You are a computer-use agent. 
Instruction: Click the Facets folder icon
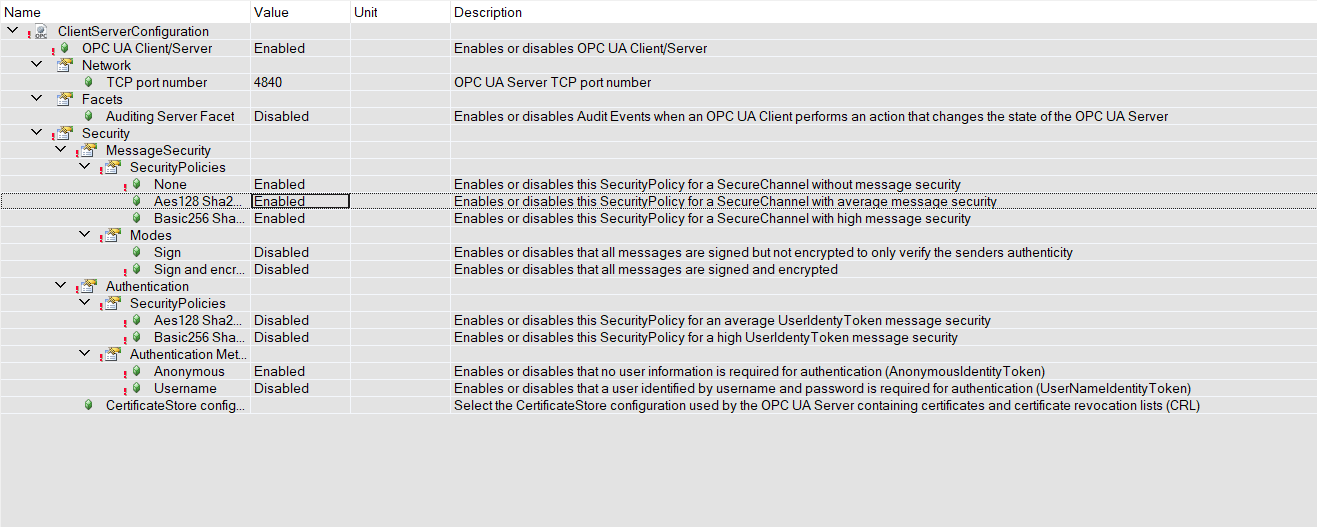pyautogui.click(x=65, y=99)
